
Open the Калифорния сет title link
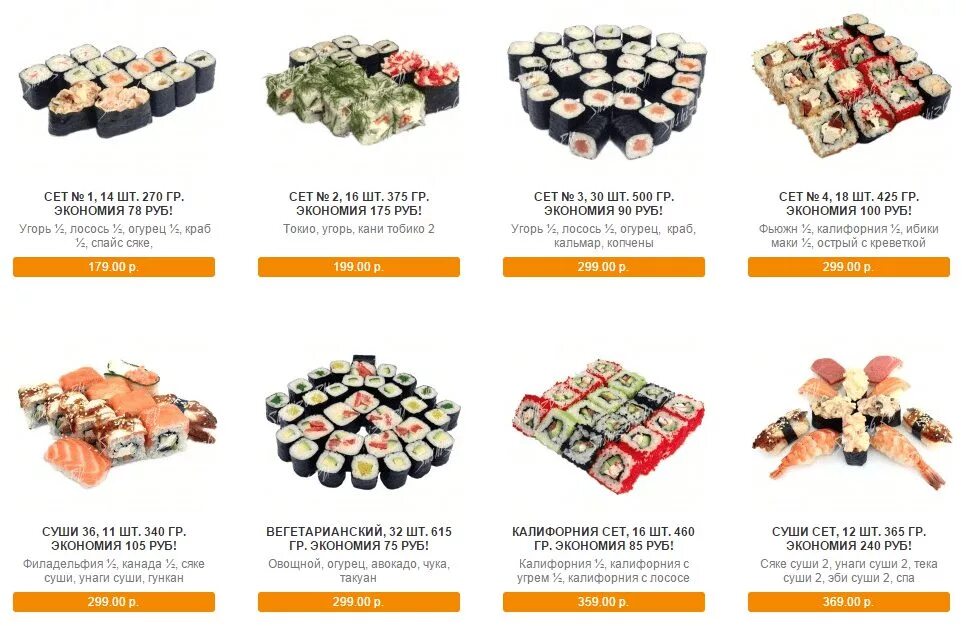(x=604, y=539)
